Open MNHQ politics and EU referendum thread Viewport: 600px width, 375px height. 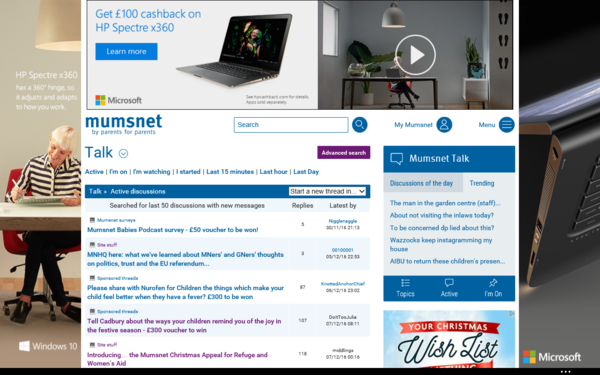pyautogui.click(x=186, y=259)
